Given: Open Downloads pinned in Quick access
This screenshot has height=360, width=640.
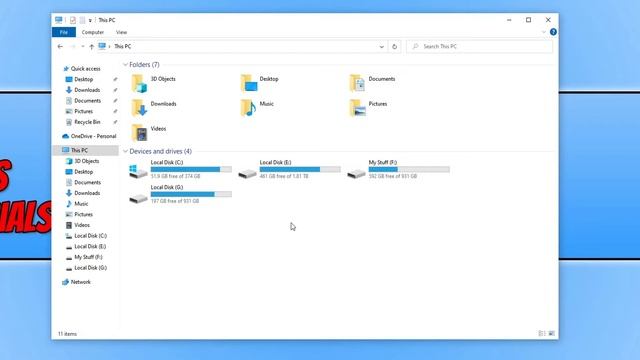Looking at the screenshot, I should (x=83, y=90).
